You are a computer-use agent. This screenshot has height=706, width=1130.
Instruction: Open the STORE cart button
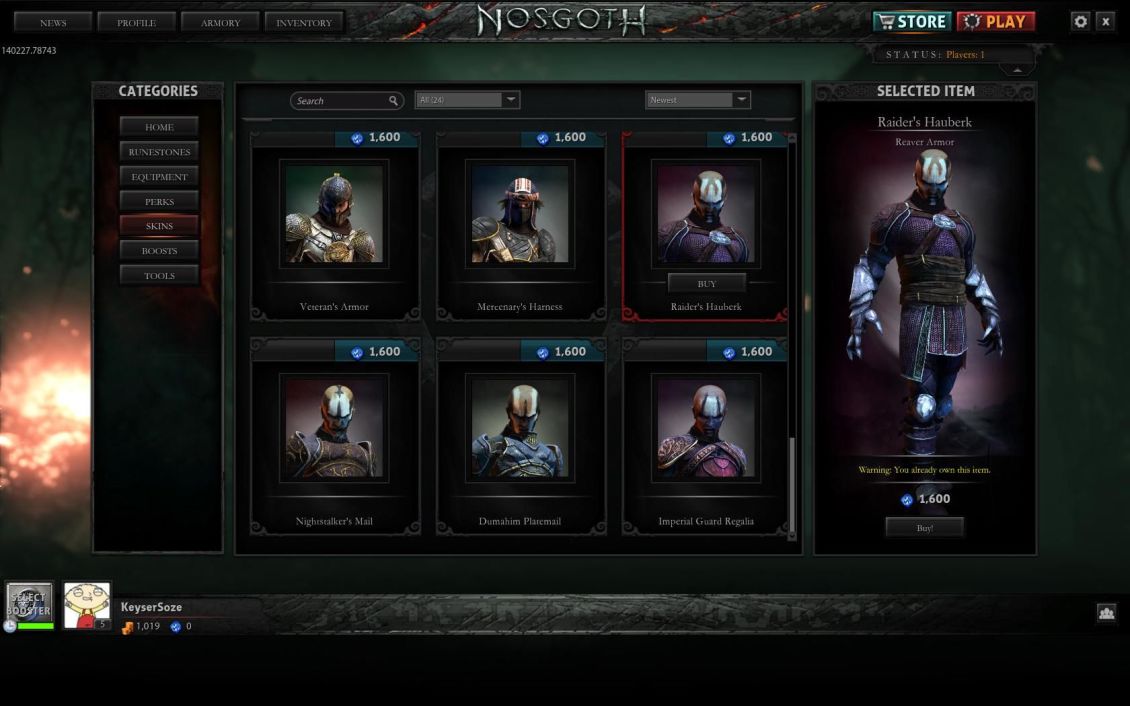click(x=912, y=22)
